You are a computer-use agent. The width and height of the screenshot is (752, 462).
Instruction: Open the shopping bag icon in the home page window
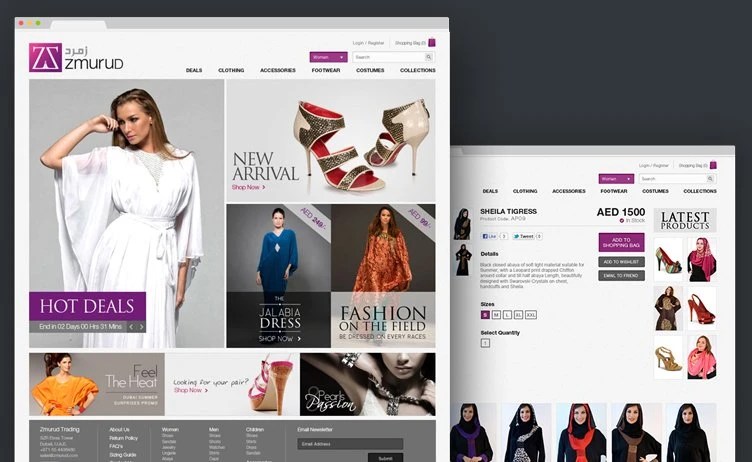click(x=432, y=42)
